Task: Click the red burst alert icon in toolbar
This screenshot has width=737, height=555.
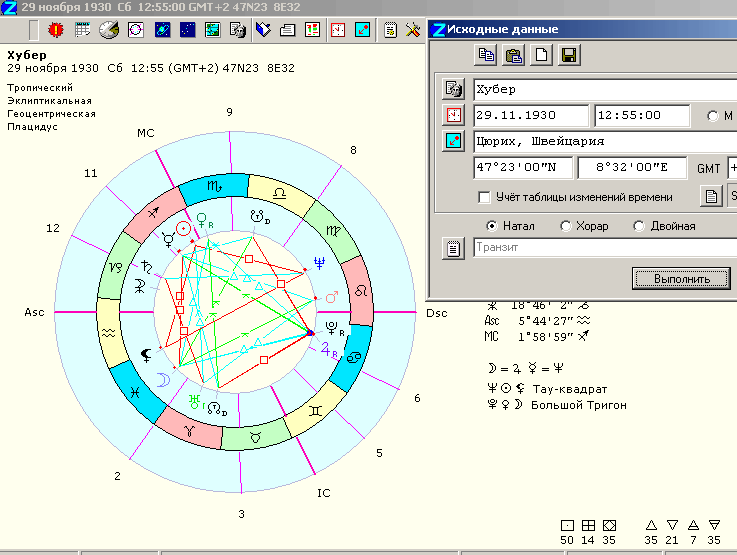Action: pos(56,30)
